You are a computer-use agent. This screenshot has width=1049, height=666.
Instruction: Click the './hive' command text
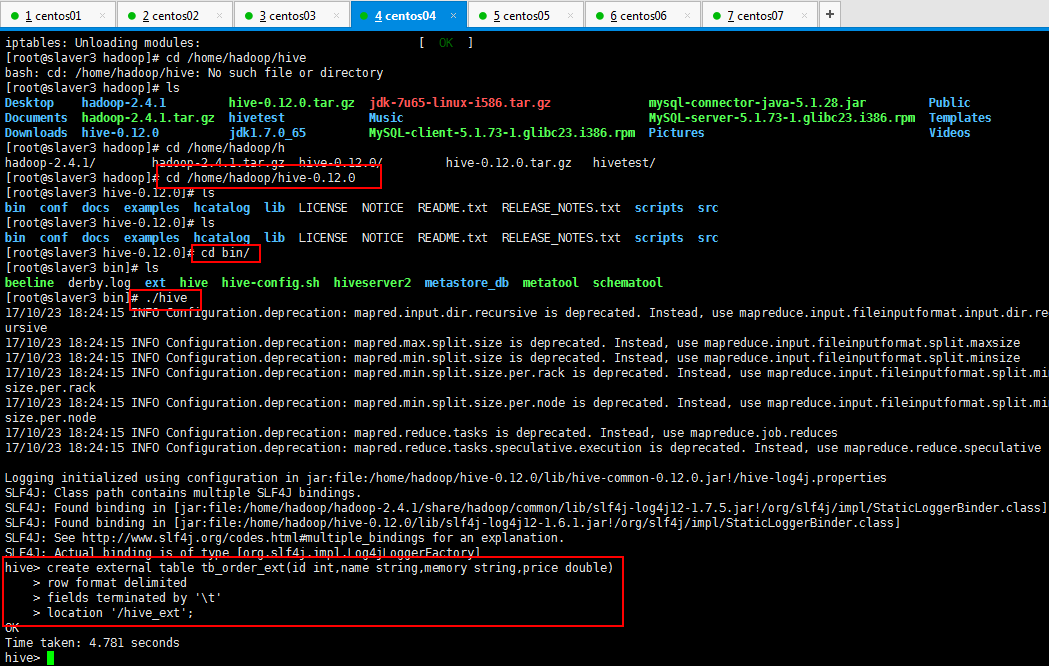[166, 298]
